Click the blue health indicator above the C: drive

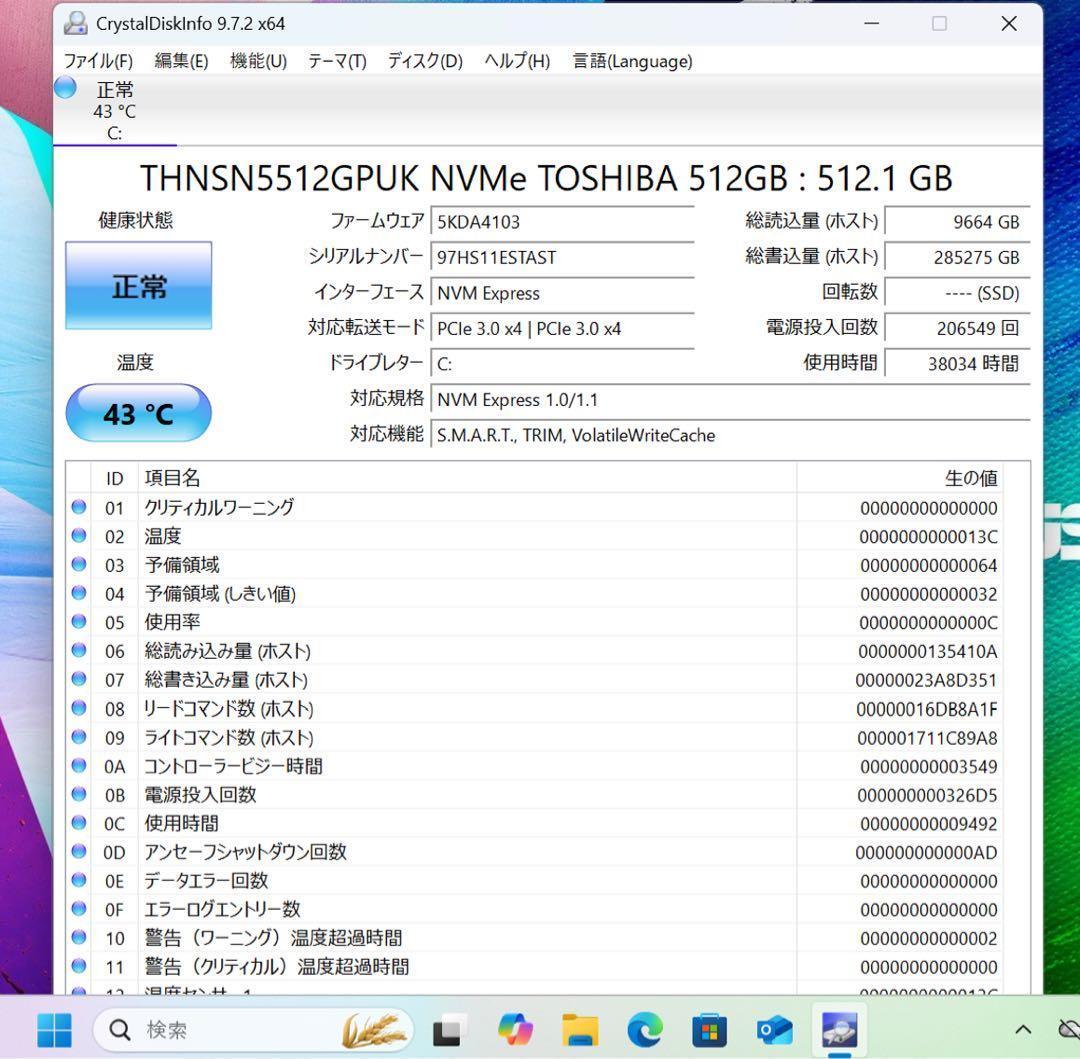[63, 88]
